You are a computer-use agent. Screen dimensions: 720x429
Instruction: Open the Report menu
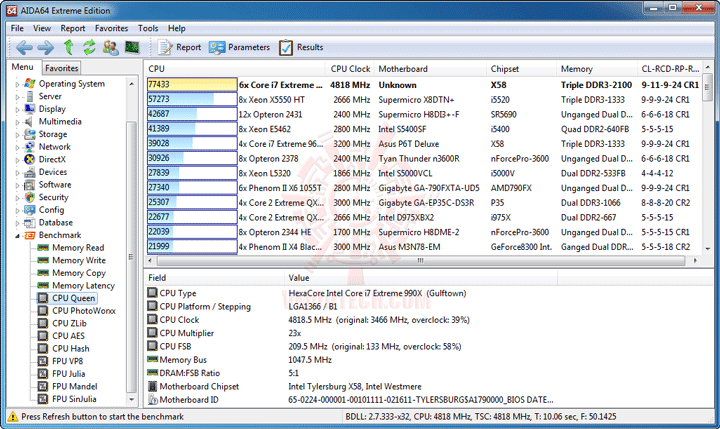73,28
